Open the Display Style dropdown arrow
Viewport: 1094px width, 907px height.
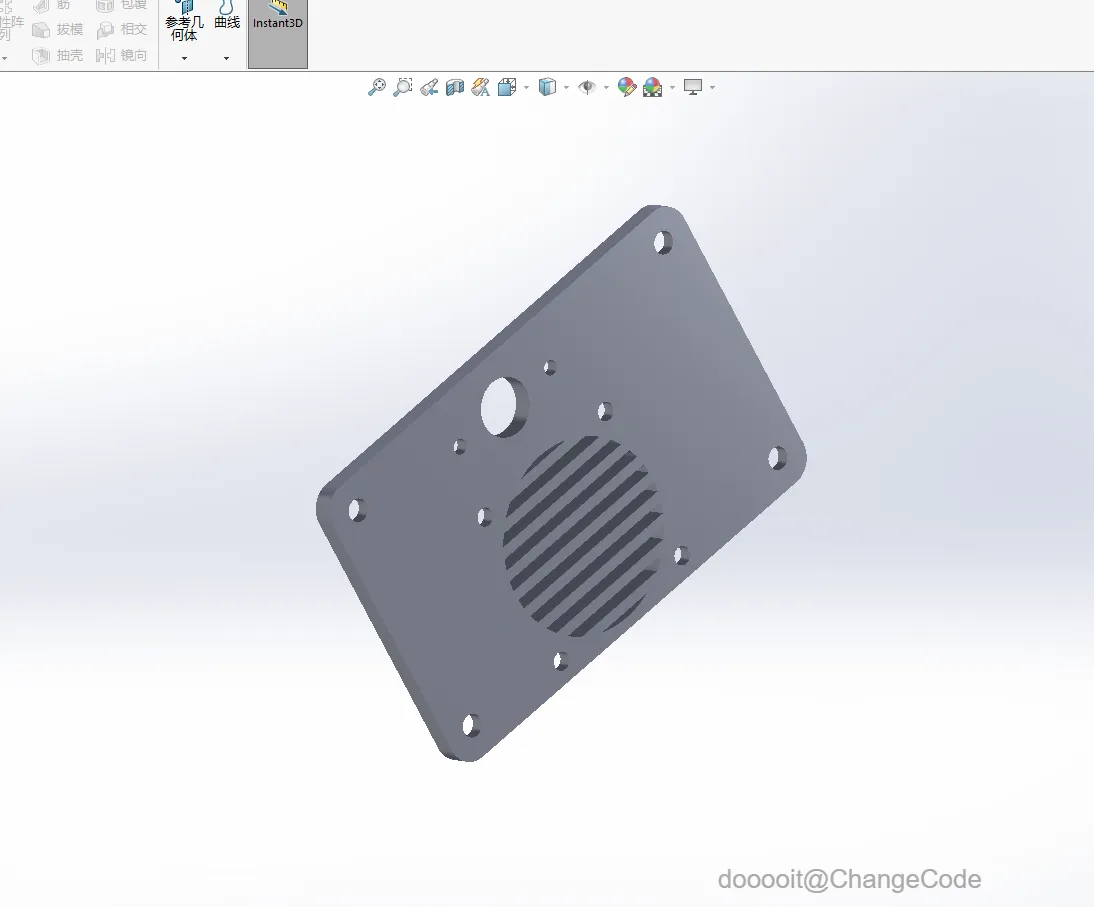(x=566, y=88)
